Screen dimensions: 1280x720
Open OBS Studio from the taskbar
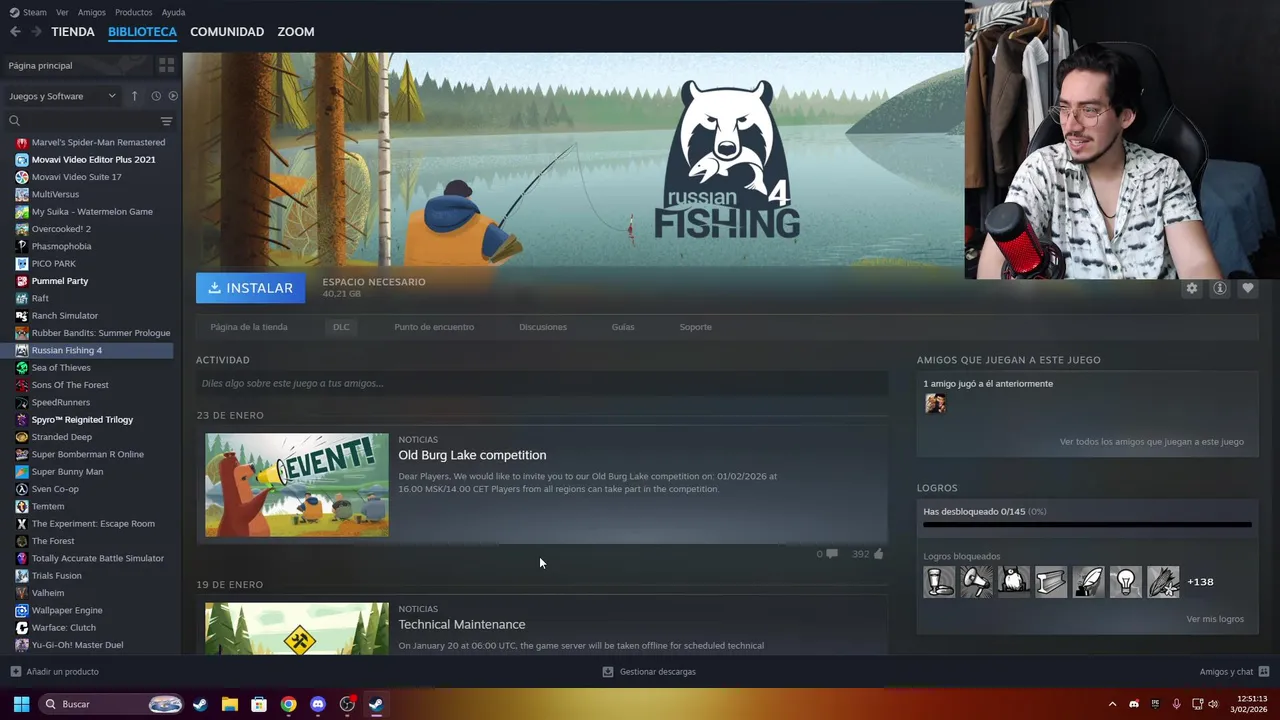coord(347,704)
